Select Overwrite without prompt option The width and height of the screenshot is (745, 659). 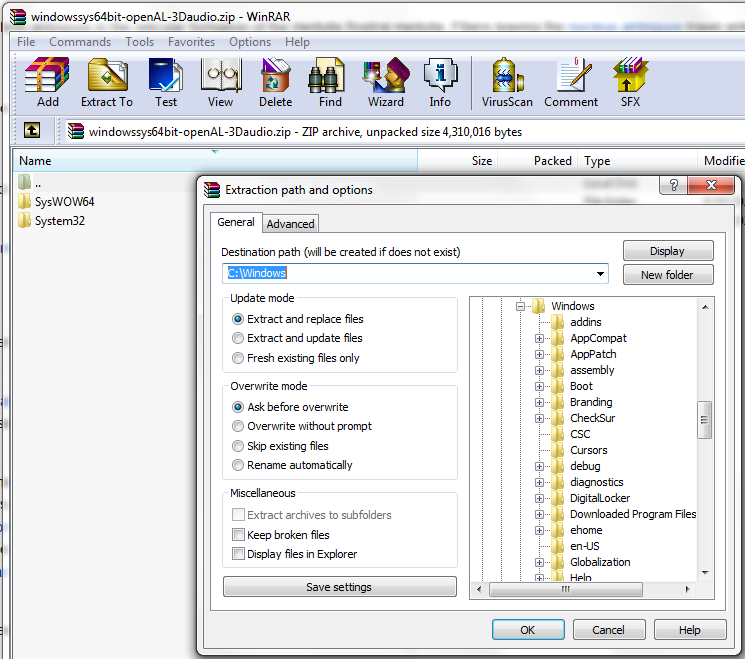[x=238, y=426]
